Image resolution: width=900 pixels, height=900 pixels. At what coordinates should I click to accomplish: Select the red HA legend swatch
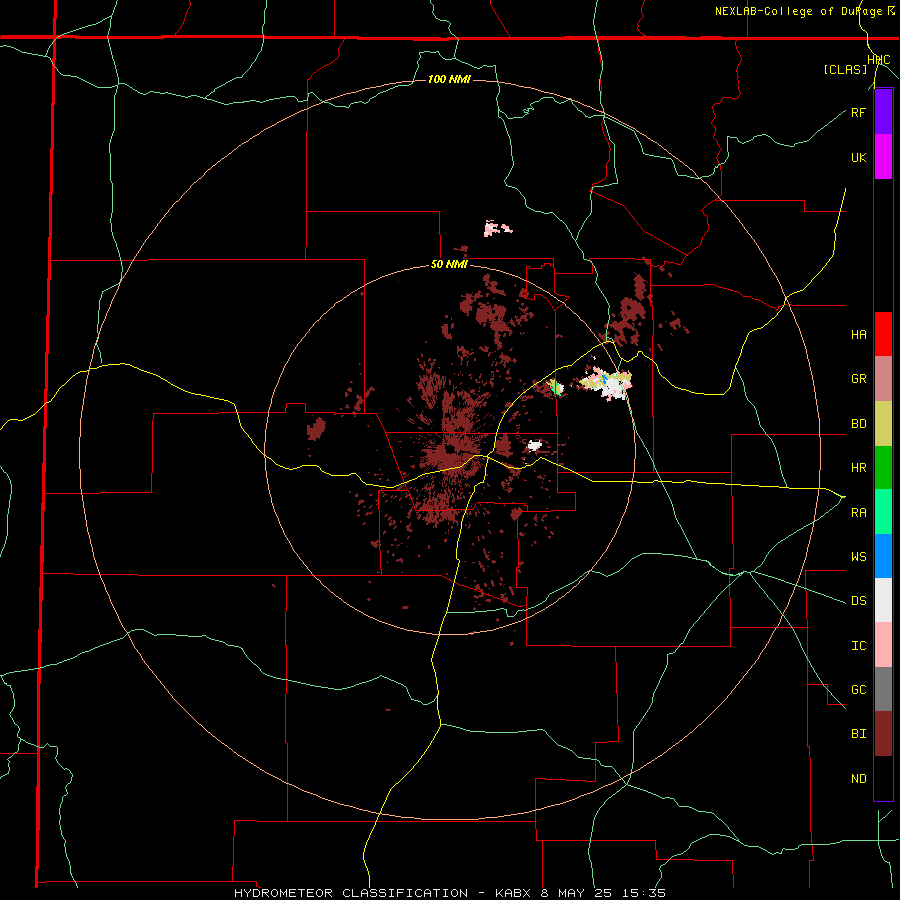pyautogui.click(x=883, y=334)
